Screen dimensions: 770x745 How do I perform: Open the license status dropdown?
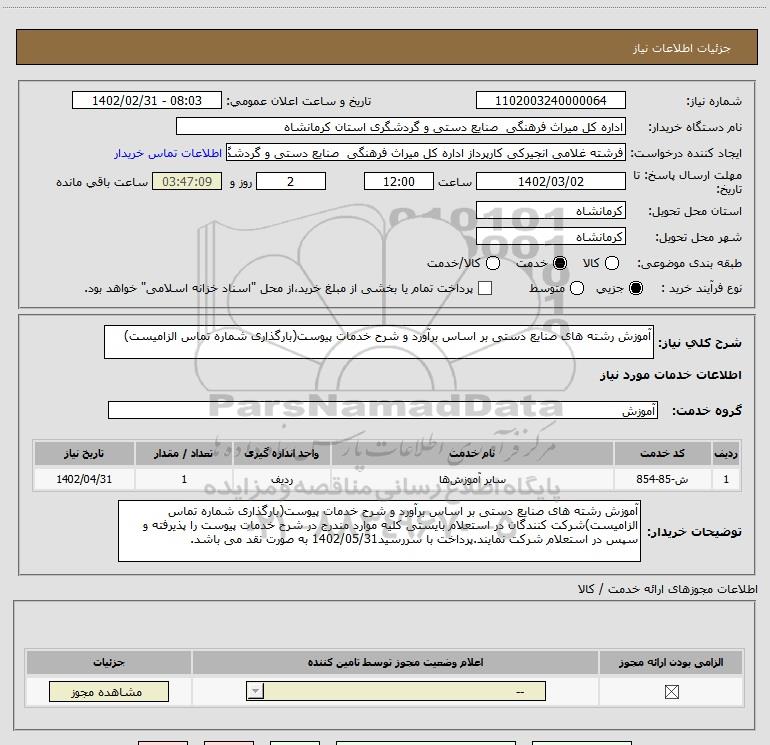click(396, 691)
